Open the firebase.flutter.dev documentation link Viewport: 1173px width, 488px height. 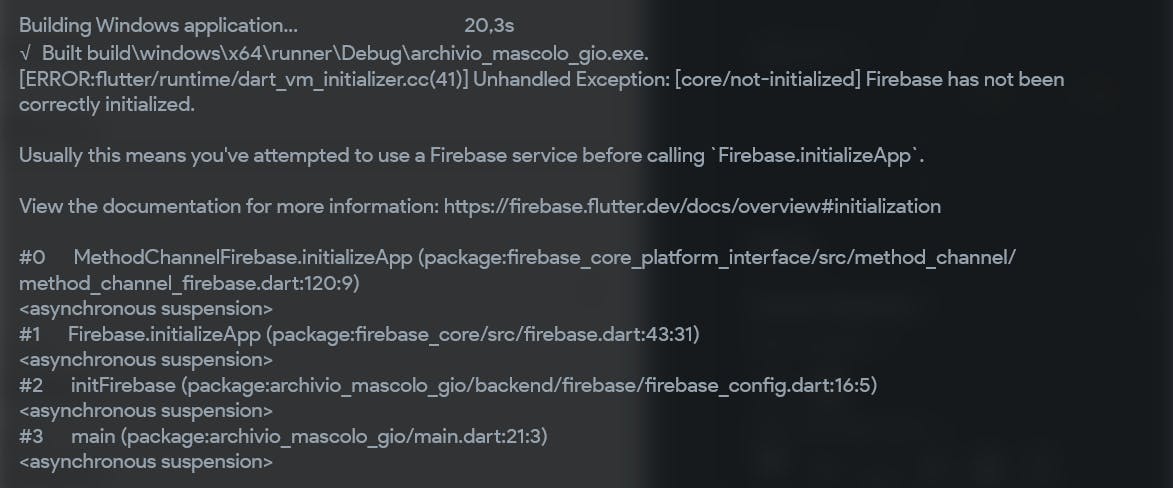point(691,206)
